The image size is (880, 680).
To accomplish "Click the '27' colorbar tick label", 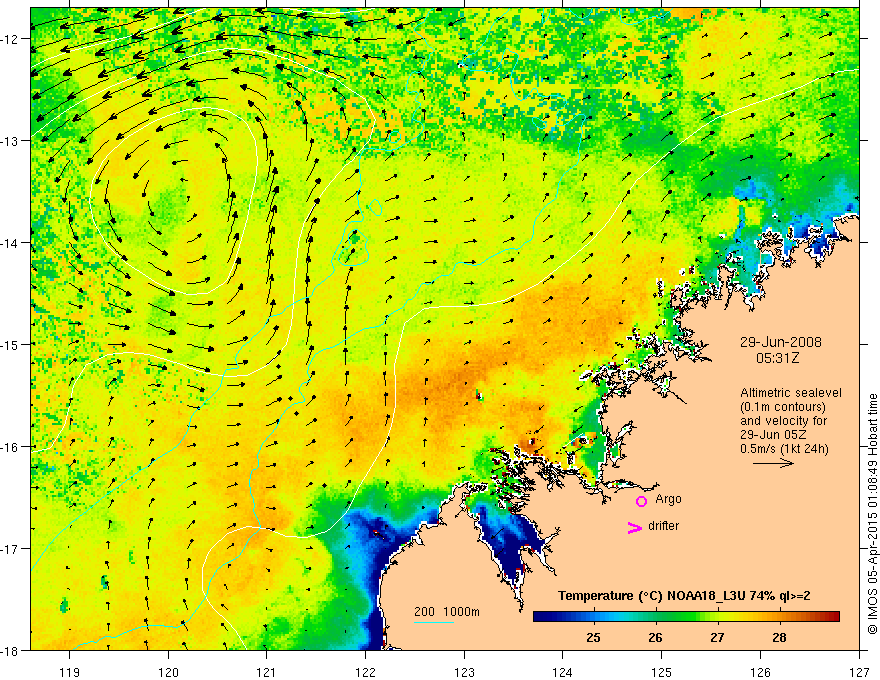I will [x=717, y=637].
